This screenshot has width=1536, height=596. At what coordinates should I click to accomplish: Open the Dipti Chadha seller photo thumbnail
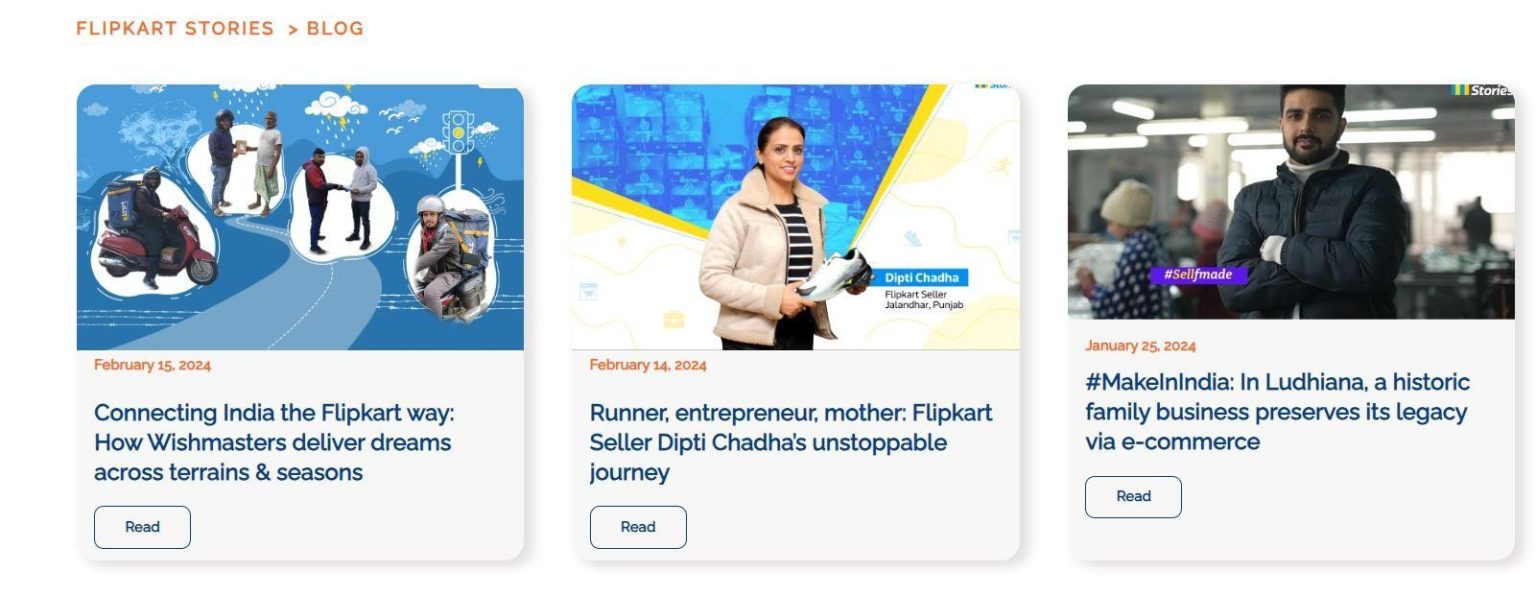tap(796, 217)
